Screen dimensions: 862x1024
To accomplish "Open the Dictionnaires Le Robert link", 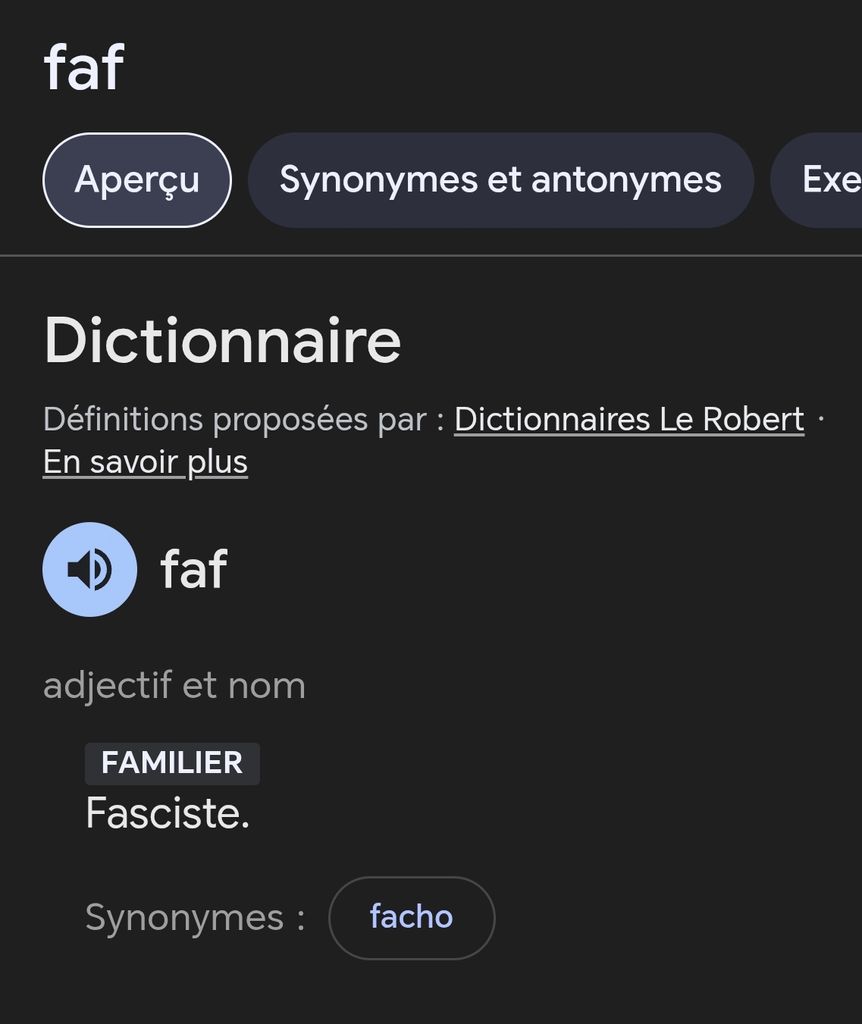I will coord(629,419).
